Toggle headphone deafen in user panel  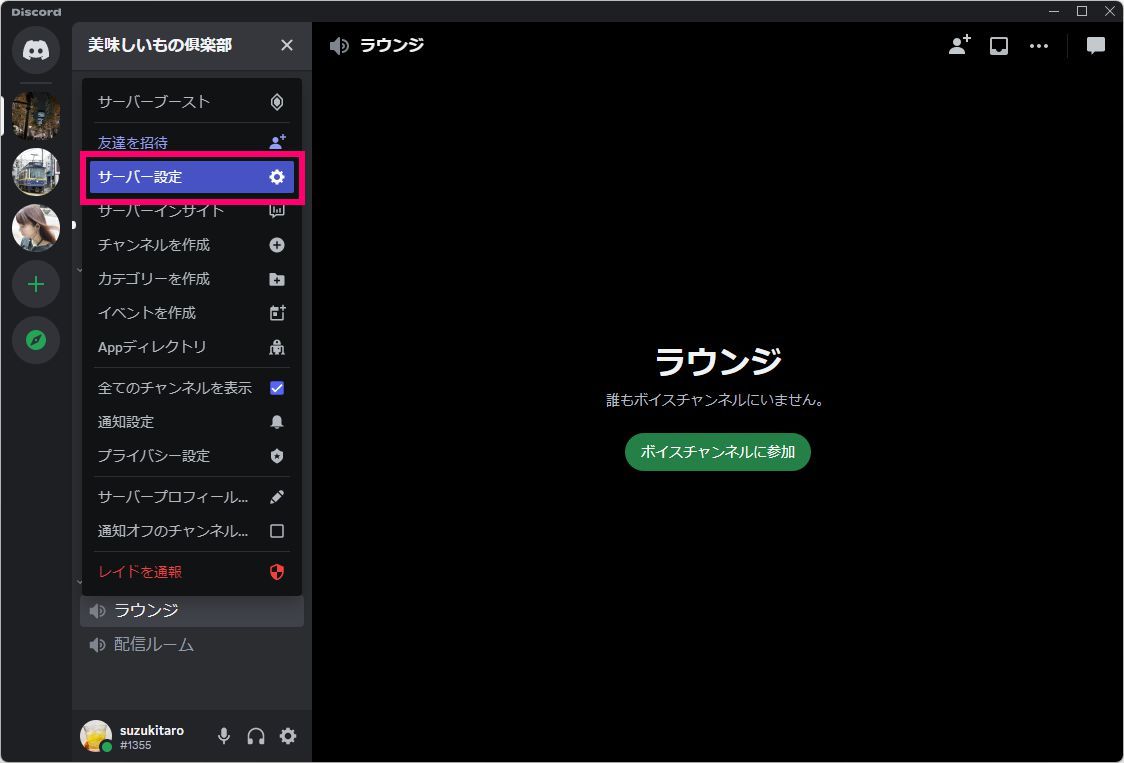pyautogui.click(x=256, y=736)
